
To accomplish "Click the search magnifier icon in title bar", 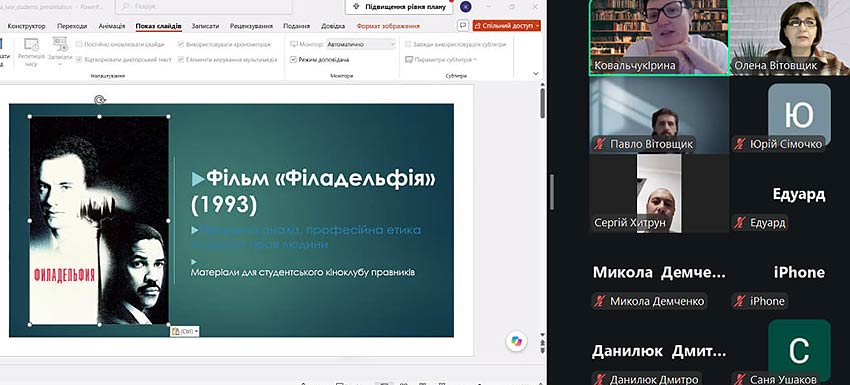I will [x=126, y=7].
